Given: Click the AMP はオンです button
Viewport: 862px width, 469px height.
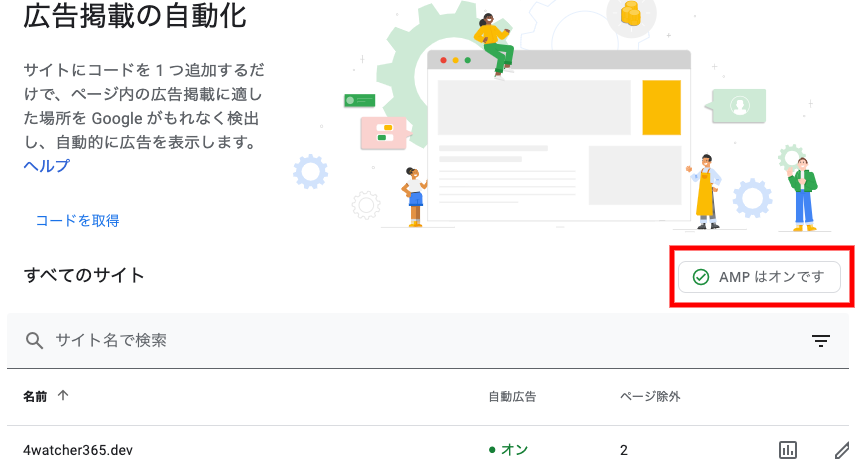Looking at the screenshot, I should (x=759, y=277).
